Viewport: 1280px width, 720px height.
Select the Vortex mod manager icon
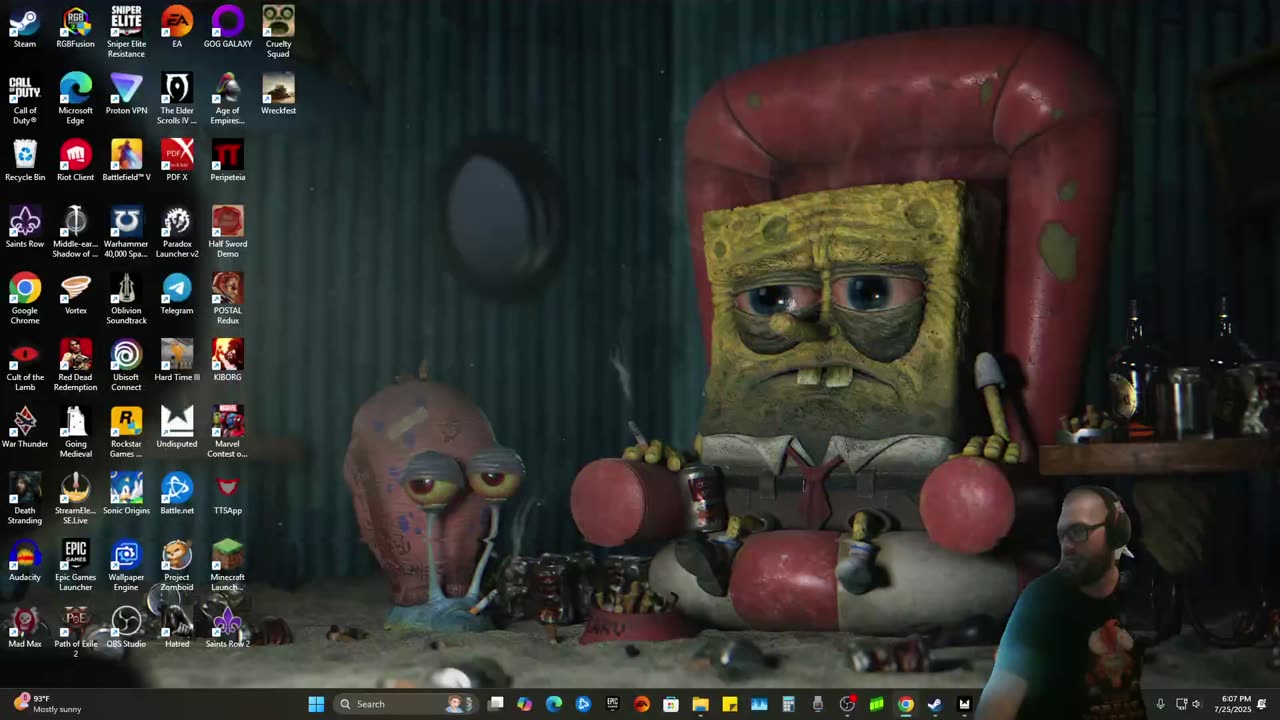pyautogui.click(x=76, y=294)
